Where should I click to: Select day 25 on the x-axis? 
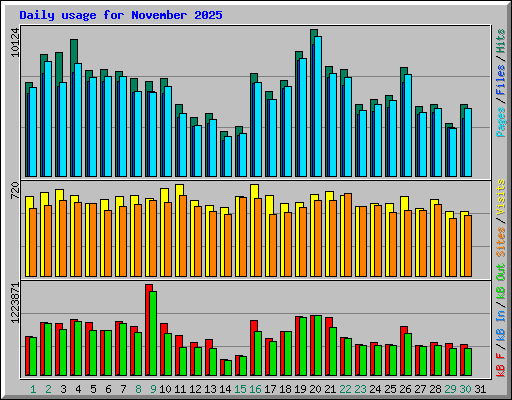pos(390,389)
